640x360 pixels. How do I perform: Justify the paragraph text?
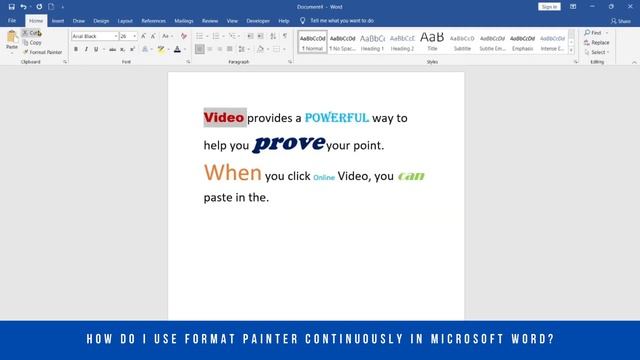[230, 49]
